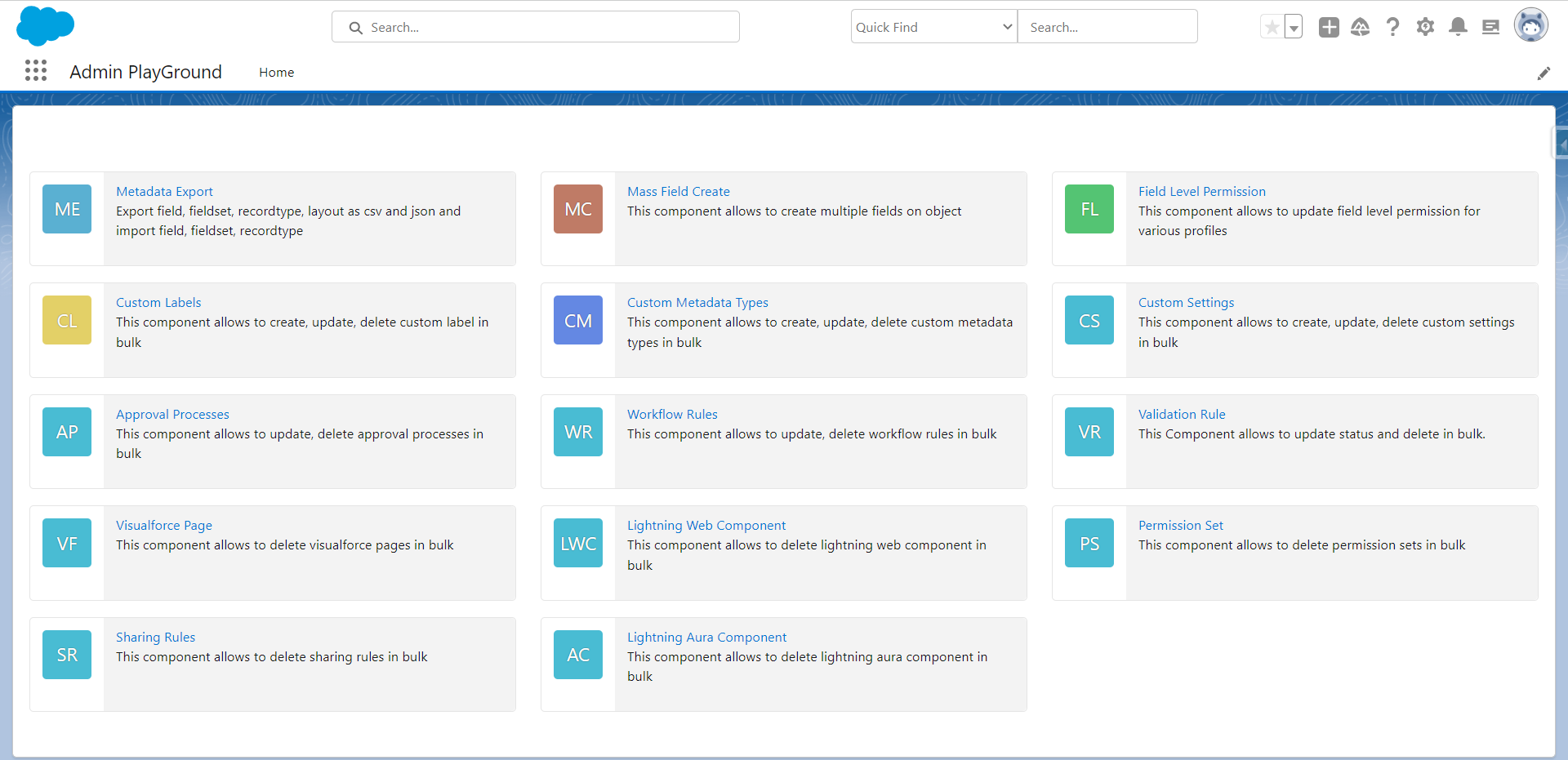Open the Metadata Export link
1568x760 pixels.
tap(164, 192)
